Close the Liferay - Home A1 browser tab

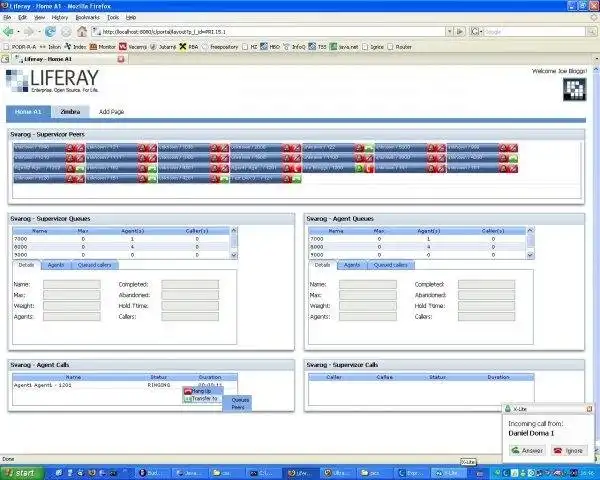pyautogui.click(x=121, y=59)
